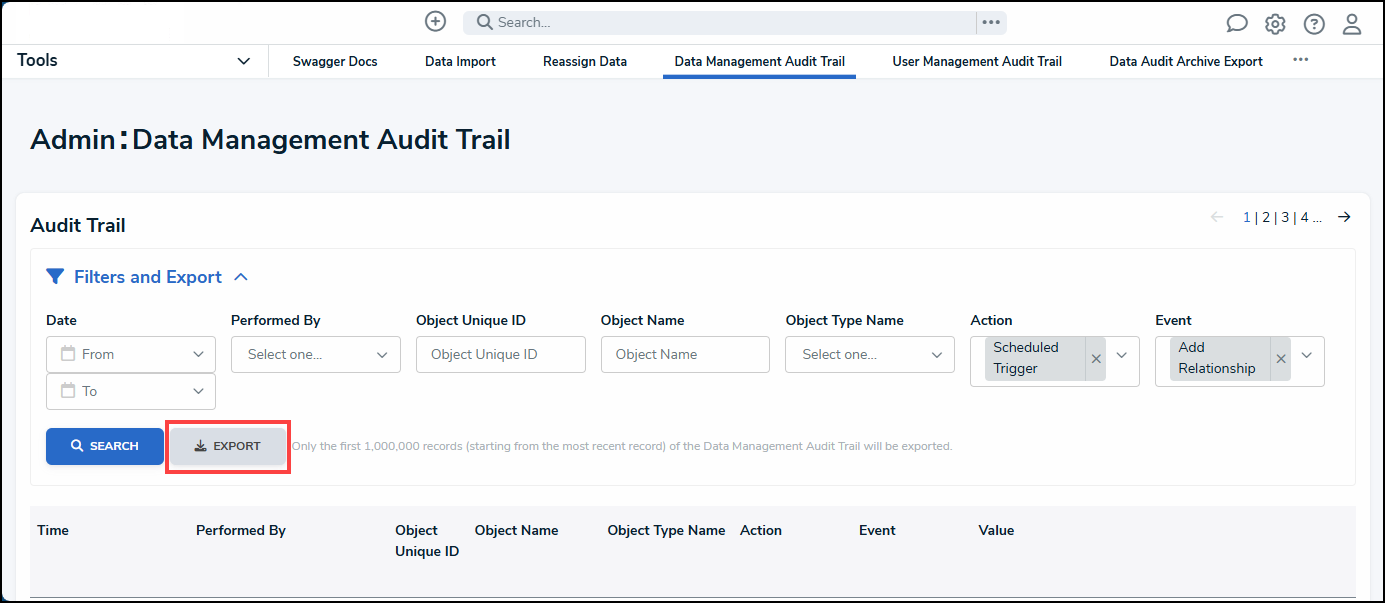Open the chat bubble icon

pos(1237,24)
